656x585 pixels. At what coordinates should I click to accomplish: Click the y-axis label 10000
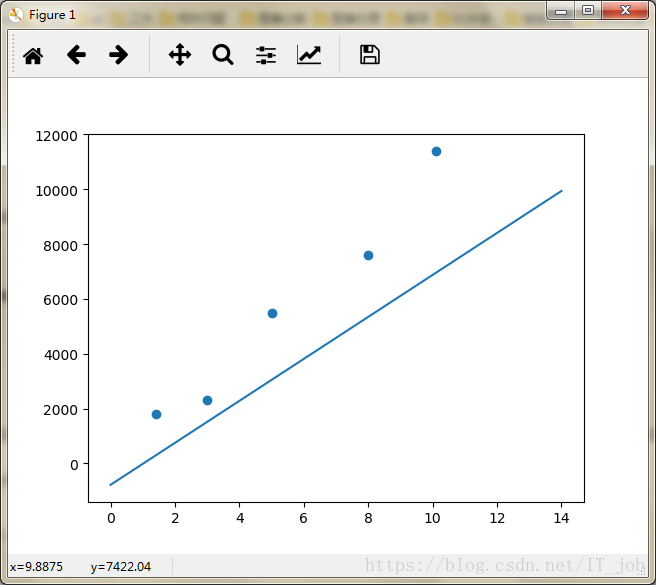[56, 191]
